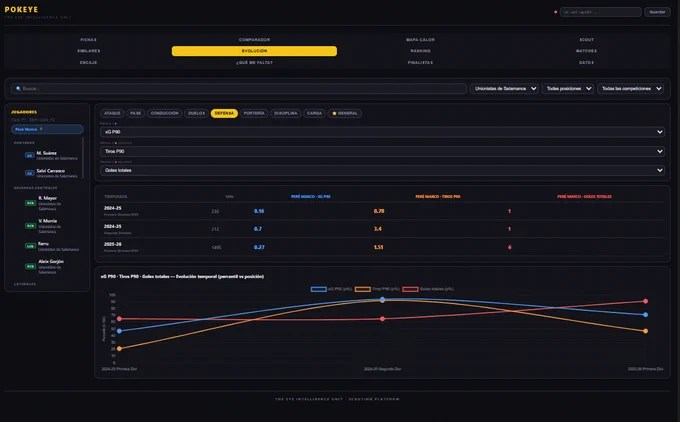Click the Pere Marco xG P90 column header
Viewport: 680px width, 422px height.
point(311,196)
